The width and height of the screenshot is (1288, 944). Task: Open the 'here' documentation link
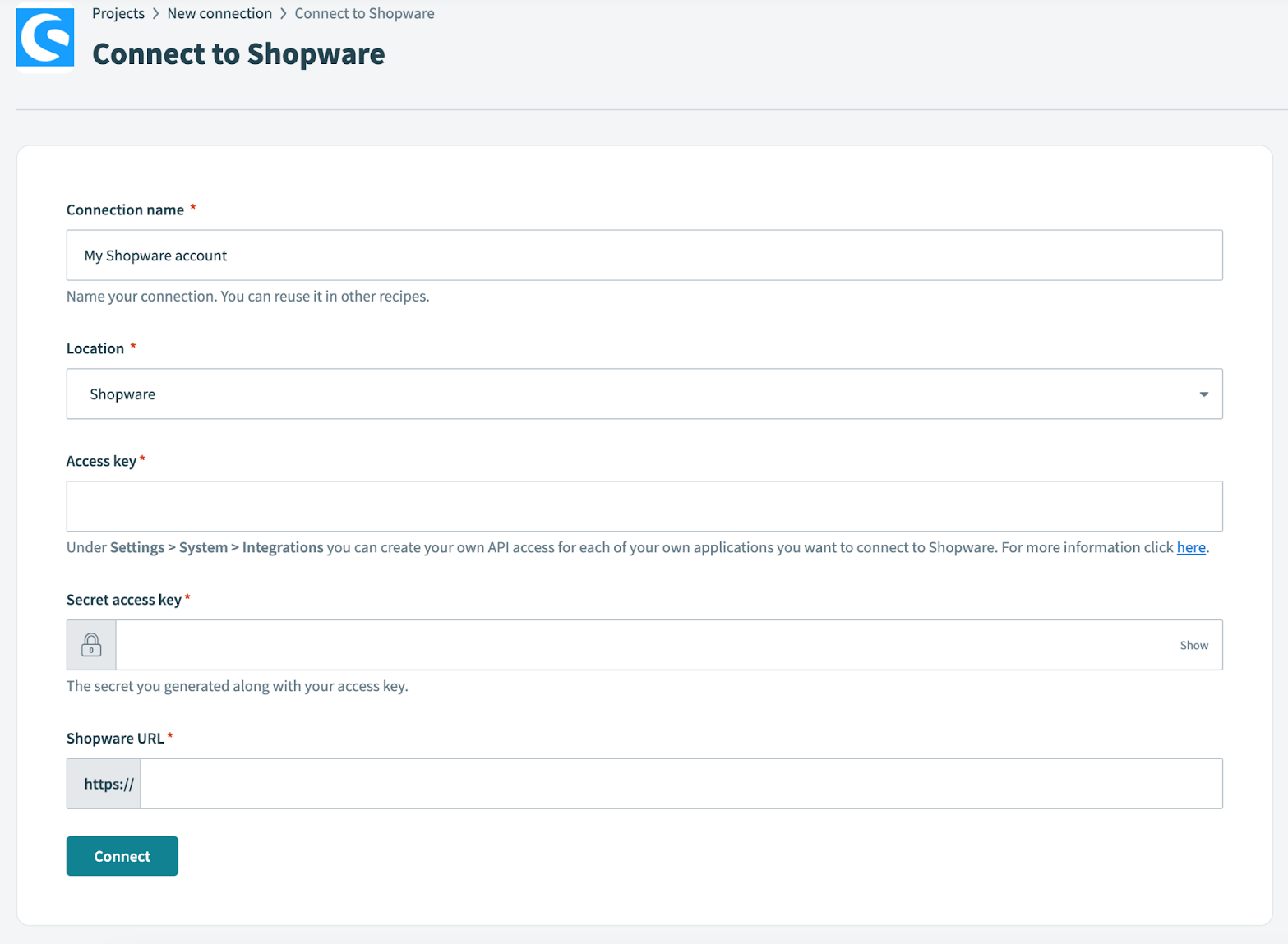point(1190,547)
